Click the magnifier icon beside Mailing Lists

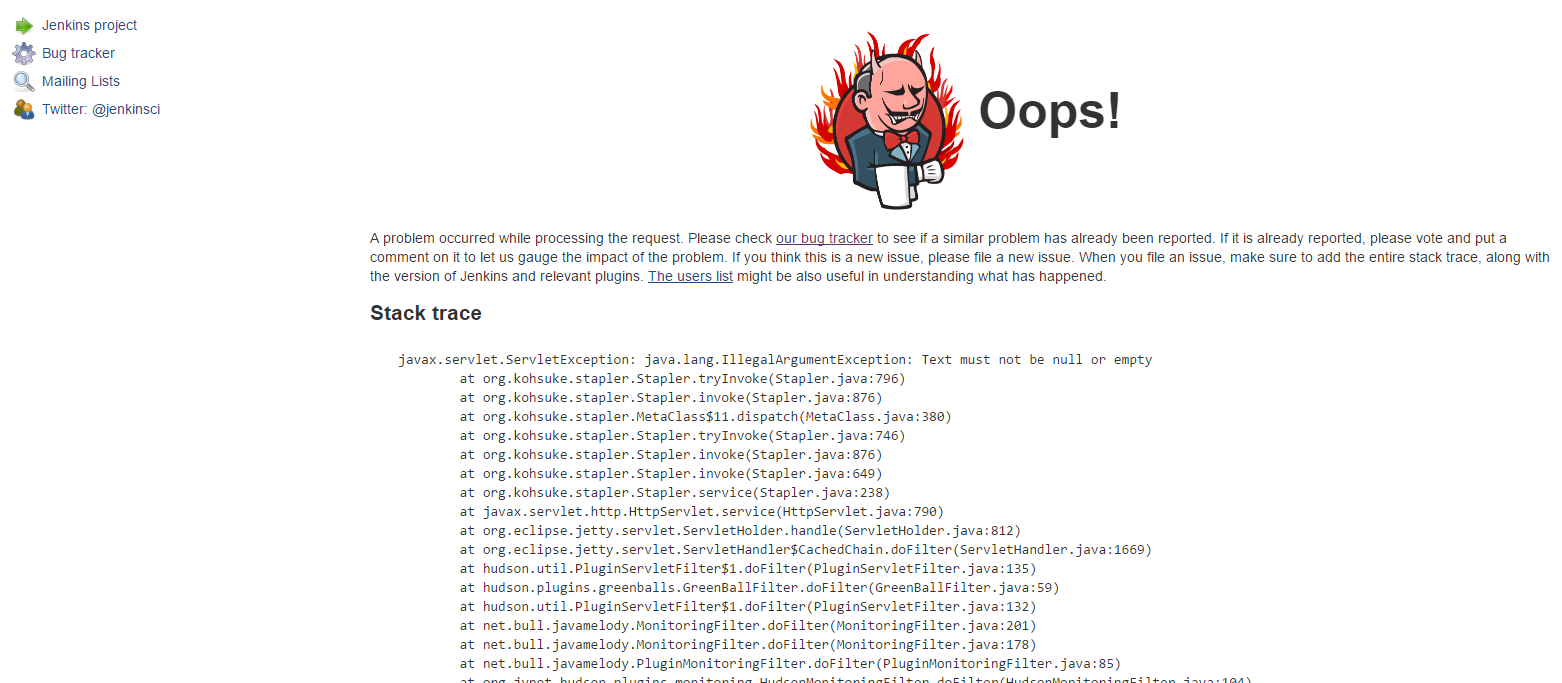(x=24, y=82)
